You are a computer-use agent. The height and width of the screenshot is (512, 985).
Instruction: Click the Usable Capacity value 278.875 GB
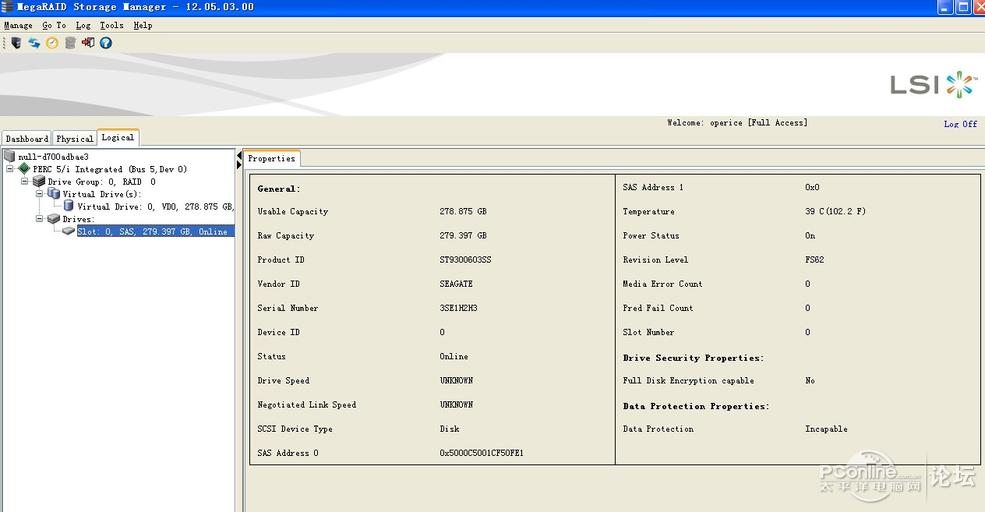tap(463, 211)
